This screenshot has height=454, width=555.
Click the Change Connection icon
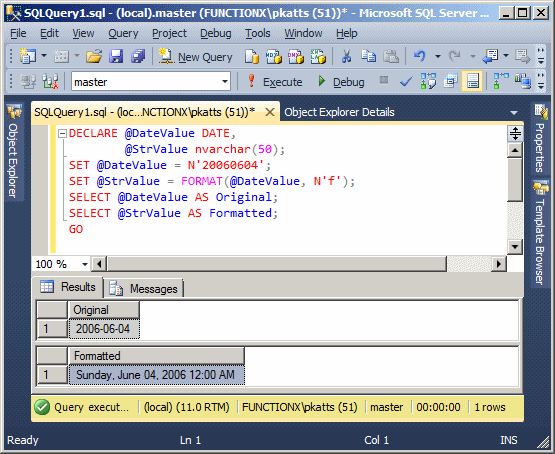[50, 81]
